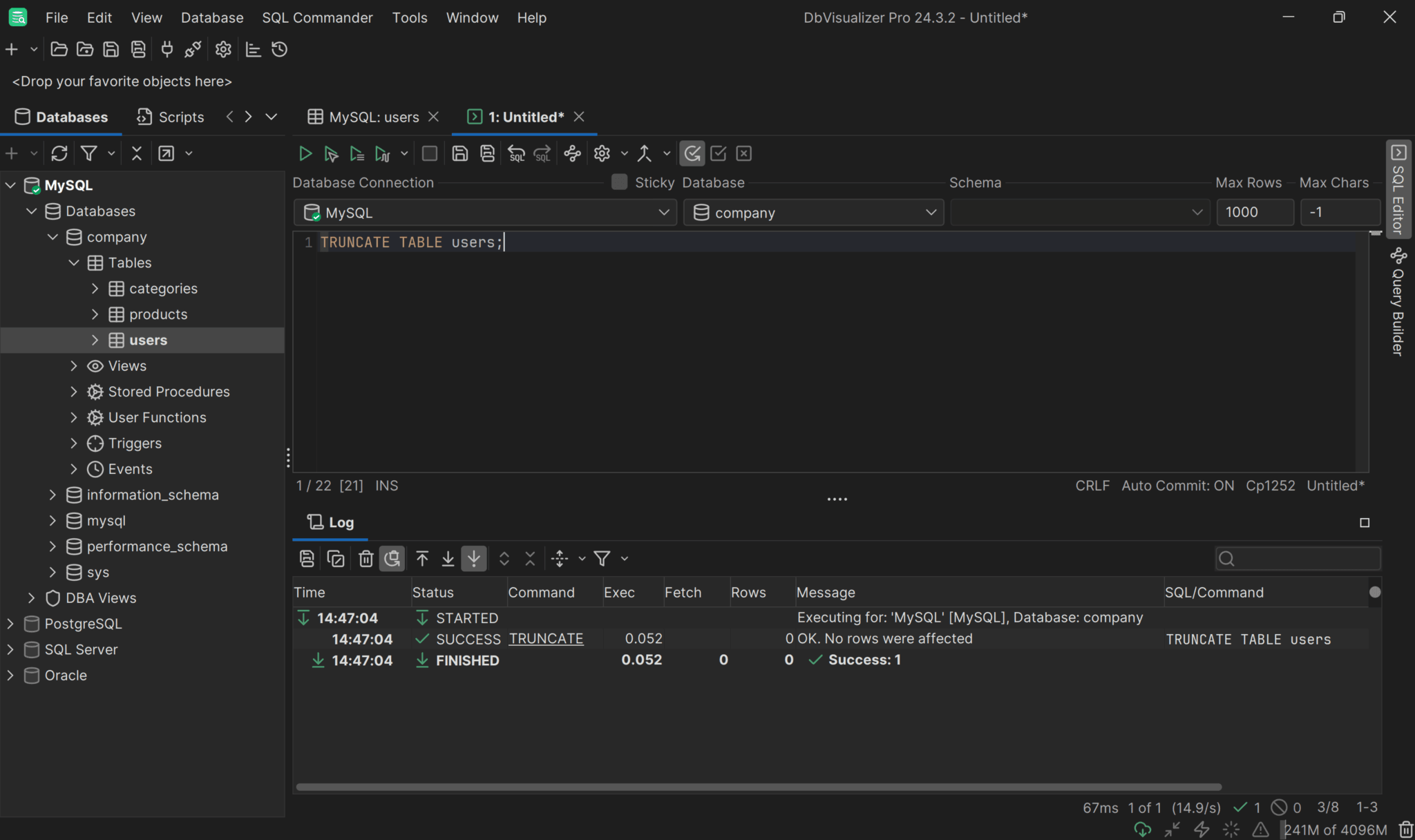The image size is (1415, 840).
Task: Click the copy icon in the Log toolbar
Action: (x=336, y=558)
